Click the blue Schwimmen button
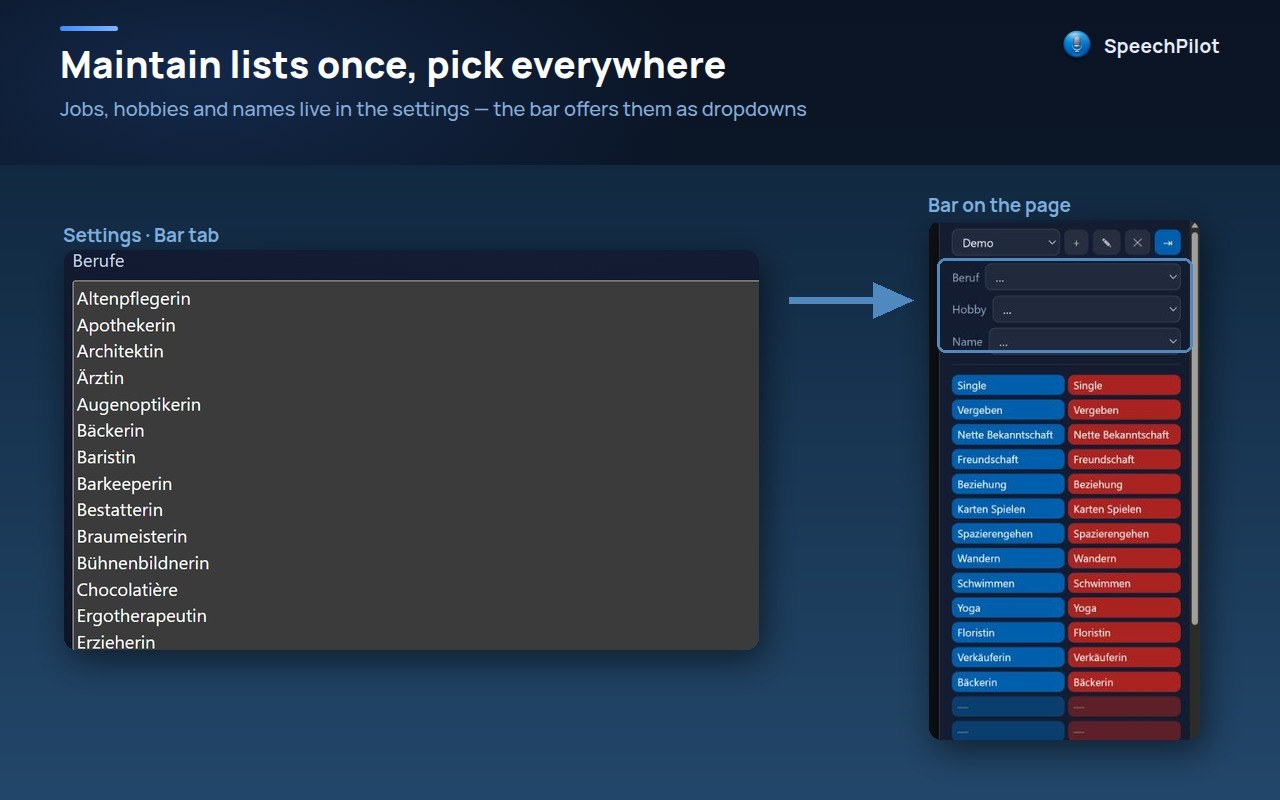Screen dimensions: 1280x800 point(1008,583)
